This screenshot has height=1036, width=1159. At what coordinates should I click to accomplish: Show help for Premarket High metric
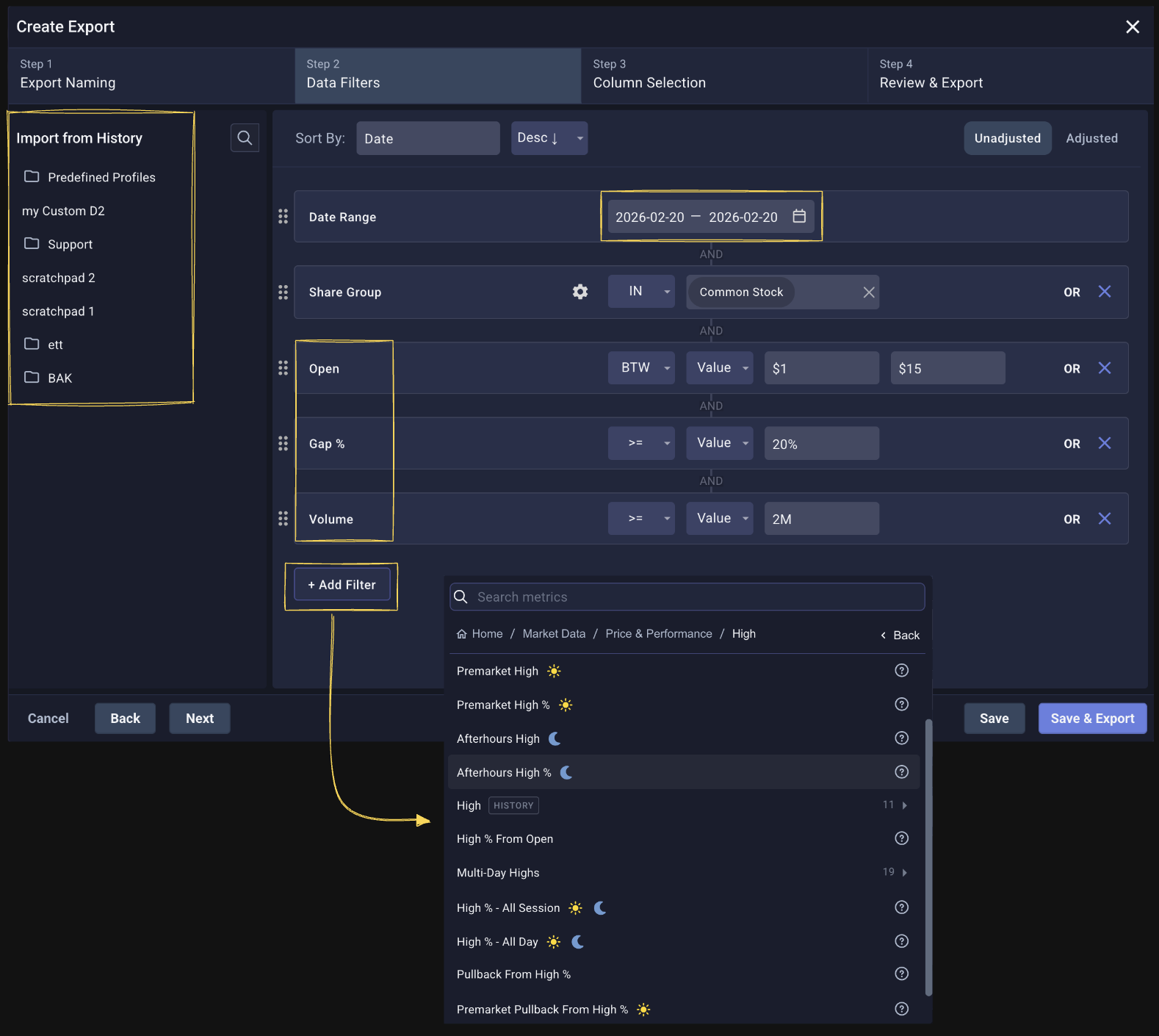[902, 670]
